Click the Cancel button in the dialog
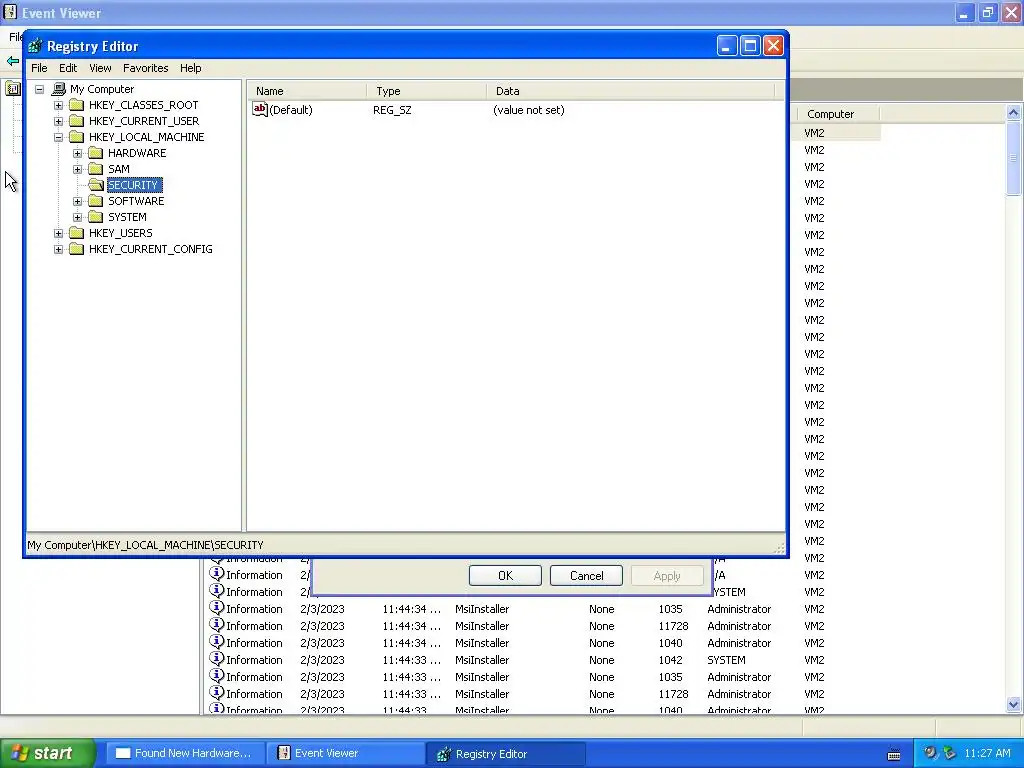The height and width of the screenshot is (768, 1024). [586, 575]
